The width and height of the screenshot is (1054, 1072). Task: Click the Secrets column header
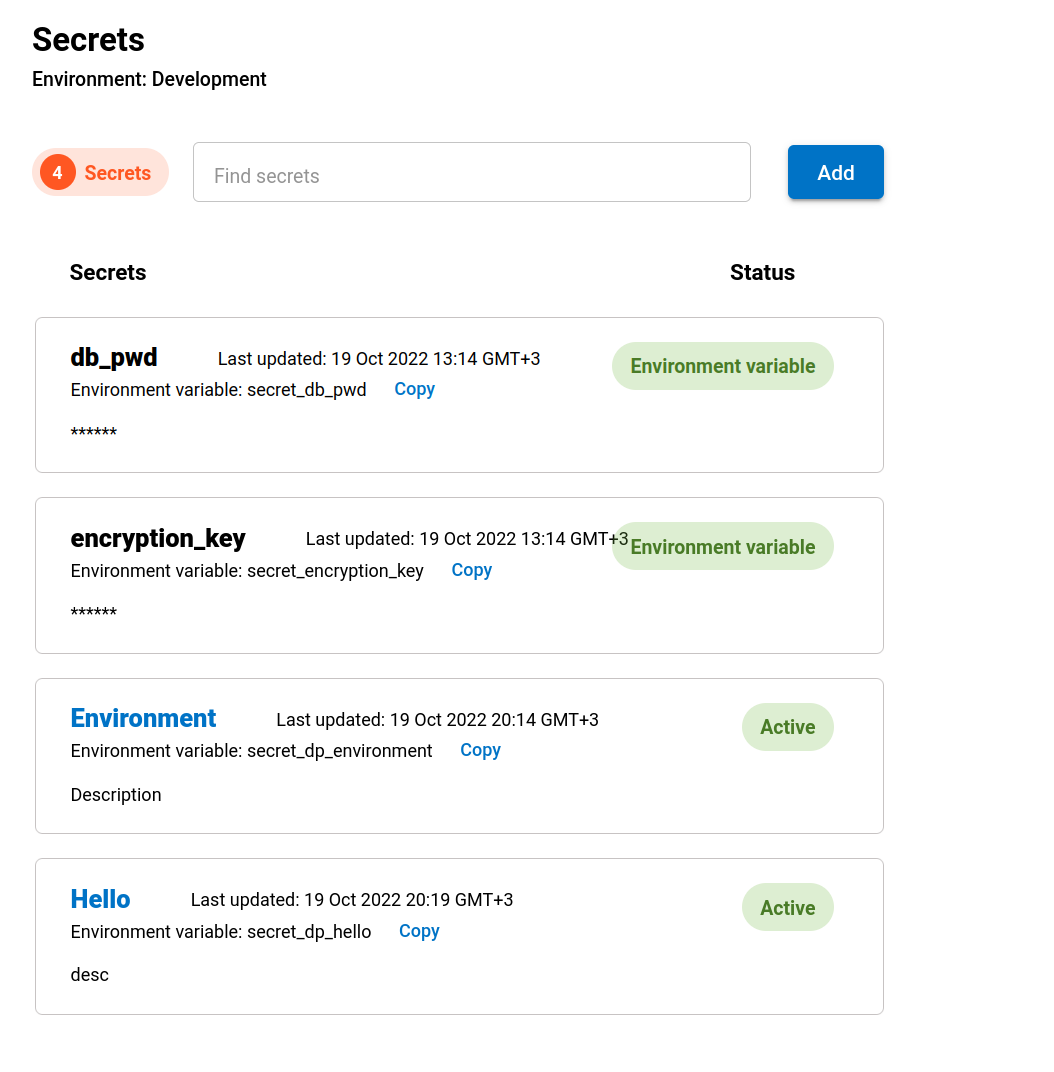(108, 273)
